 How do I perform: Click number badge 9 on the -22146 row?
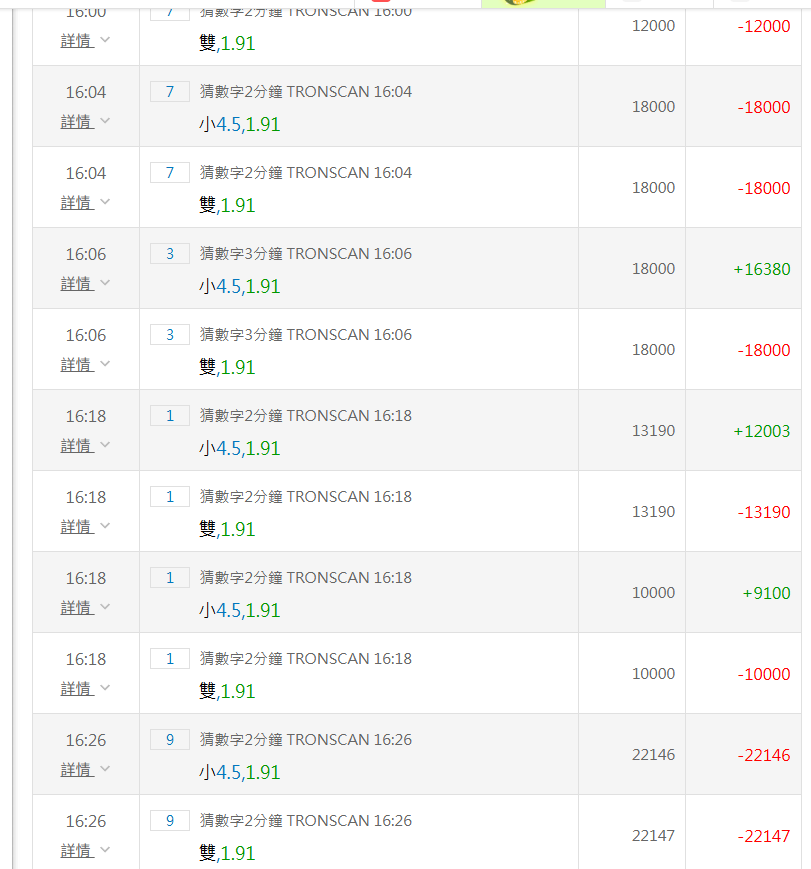[x=170, y=740]
